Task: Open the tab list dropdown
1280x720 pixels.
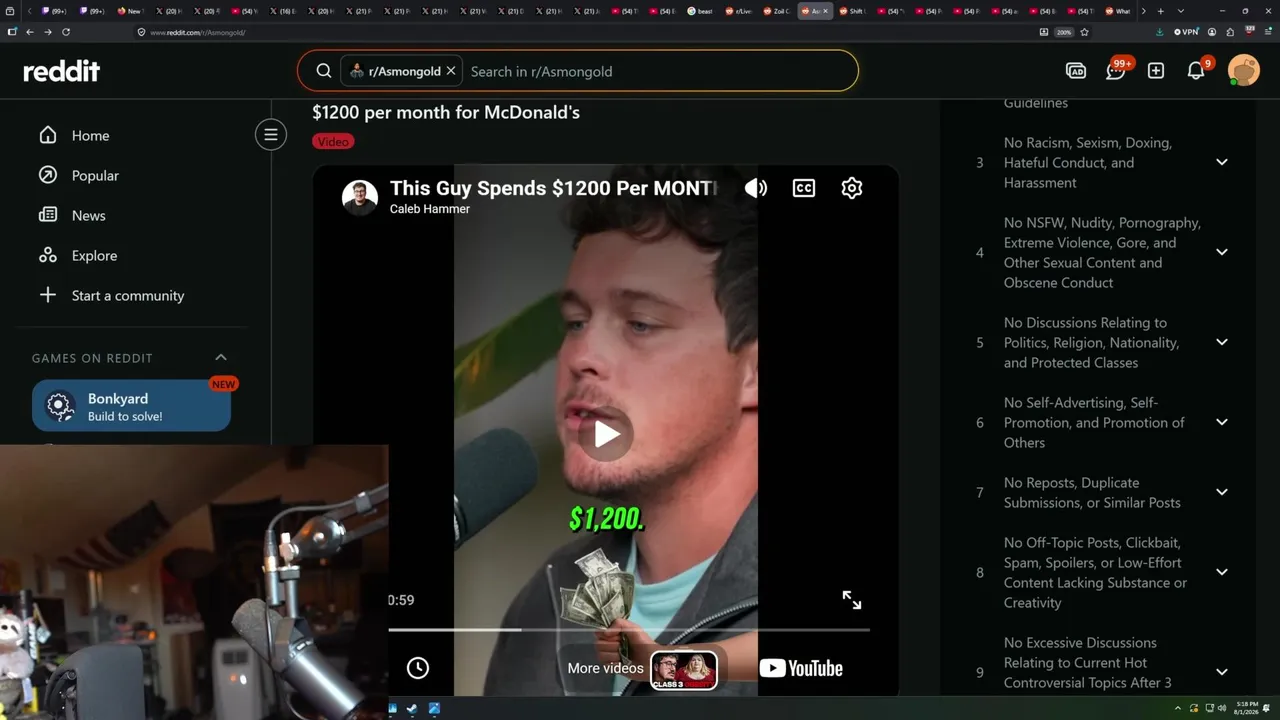Action: (1181, 11)
